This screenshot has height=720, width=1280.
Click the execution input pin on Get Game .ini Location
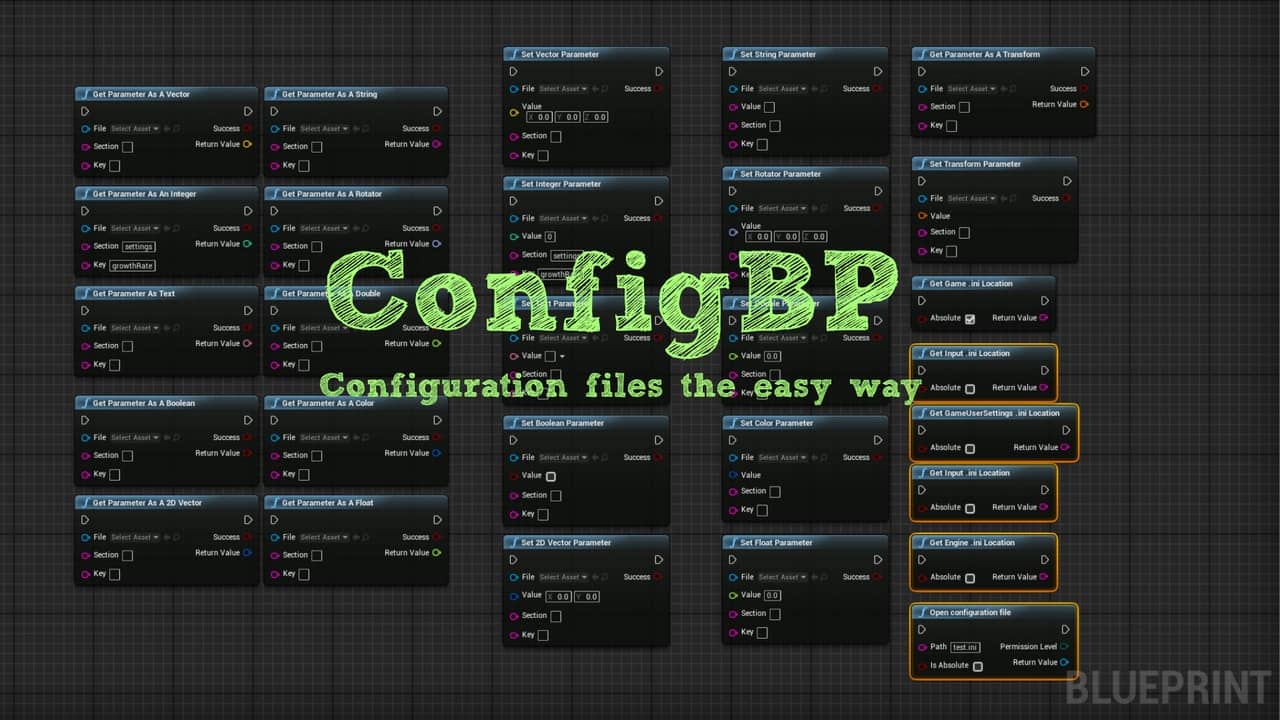point(922,300)
